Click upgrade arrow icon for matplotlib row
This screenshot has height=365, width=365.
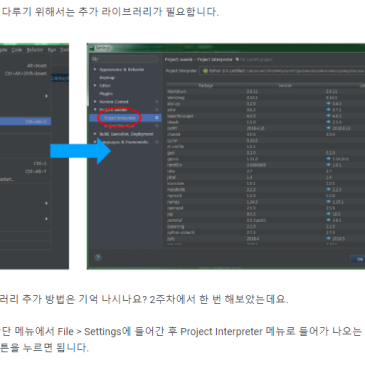pos(328,189)
